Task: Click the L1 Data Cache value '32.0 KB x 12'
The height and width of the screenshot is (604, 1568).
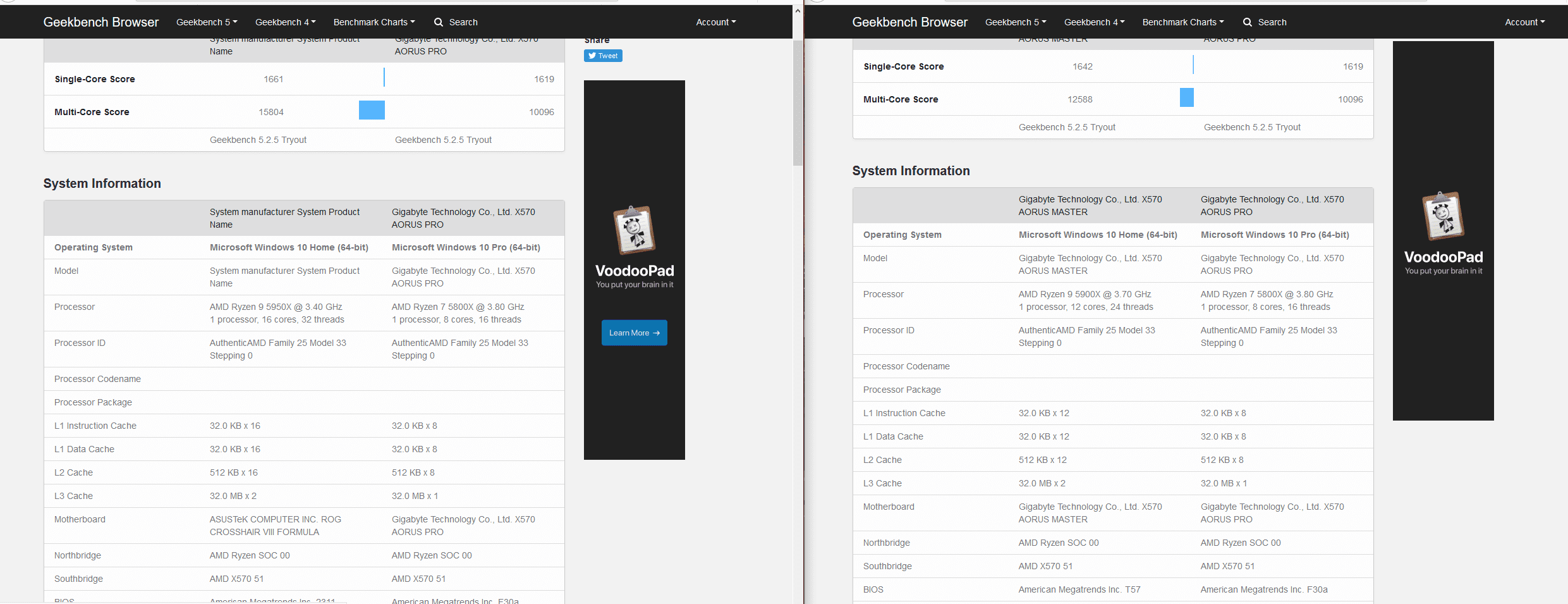Action: point(1044,436)
